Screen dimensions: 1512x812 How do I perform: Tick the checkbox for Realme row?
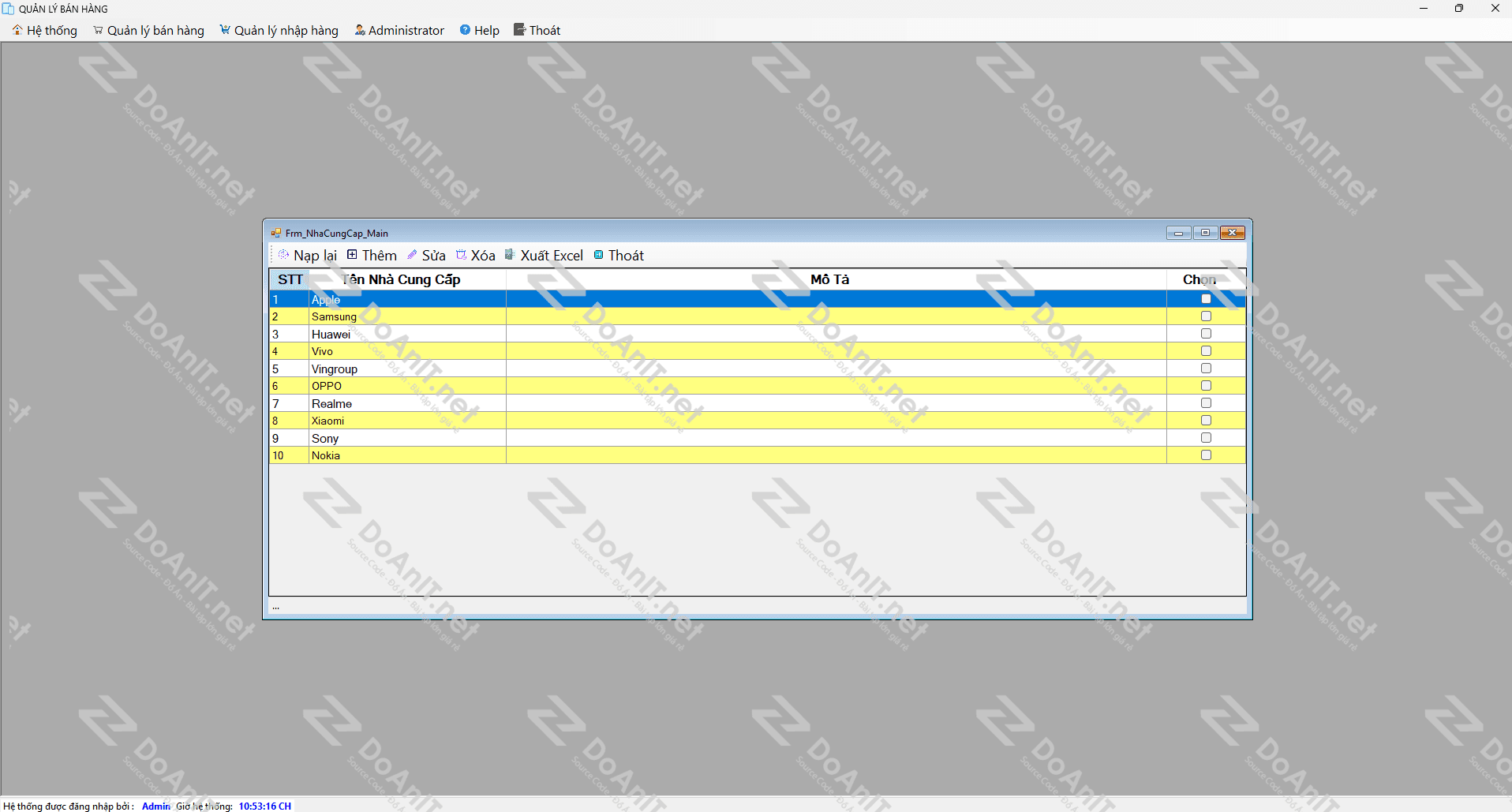tap(1206, 403)
